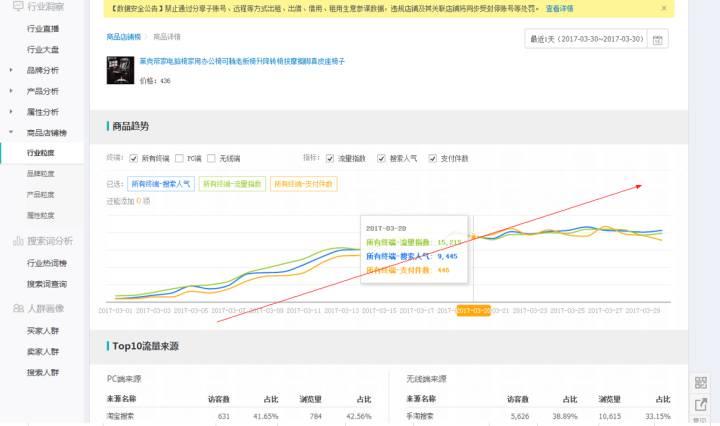Remove the 所有终端-流量指数 selected tag
This screenshot has width=720, height=426.
(232, 184)
